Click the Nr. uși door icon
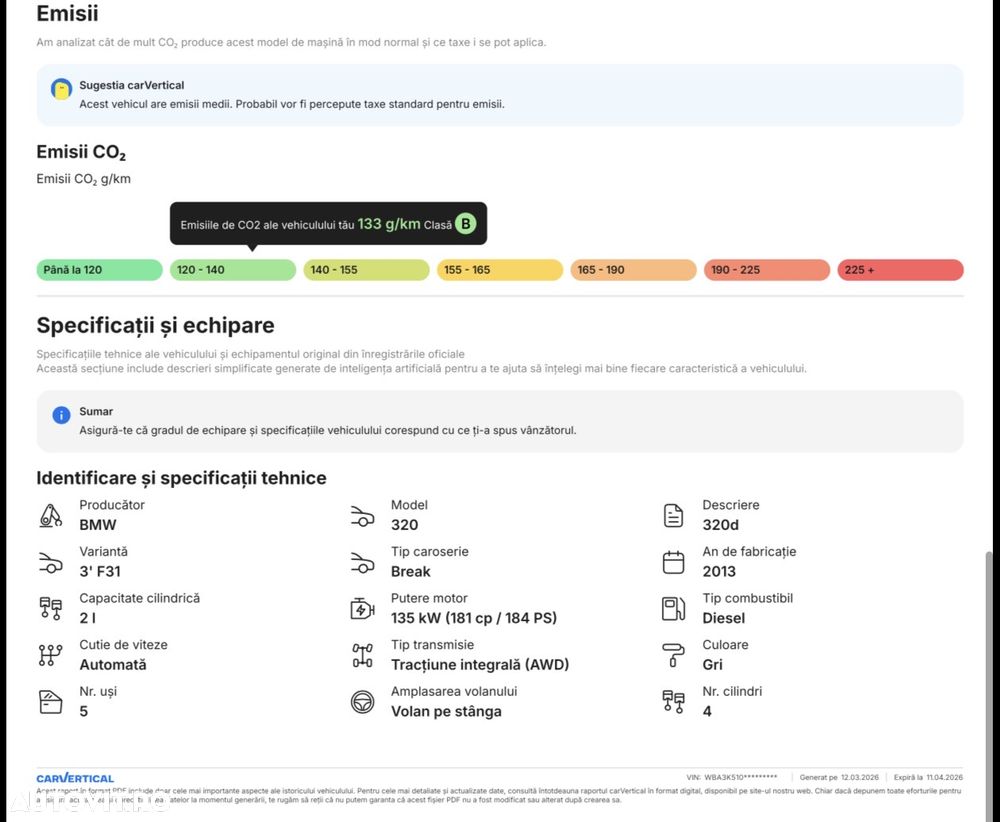Screen dimensions: 1000x822 [50, 701]
